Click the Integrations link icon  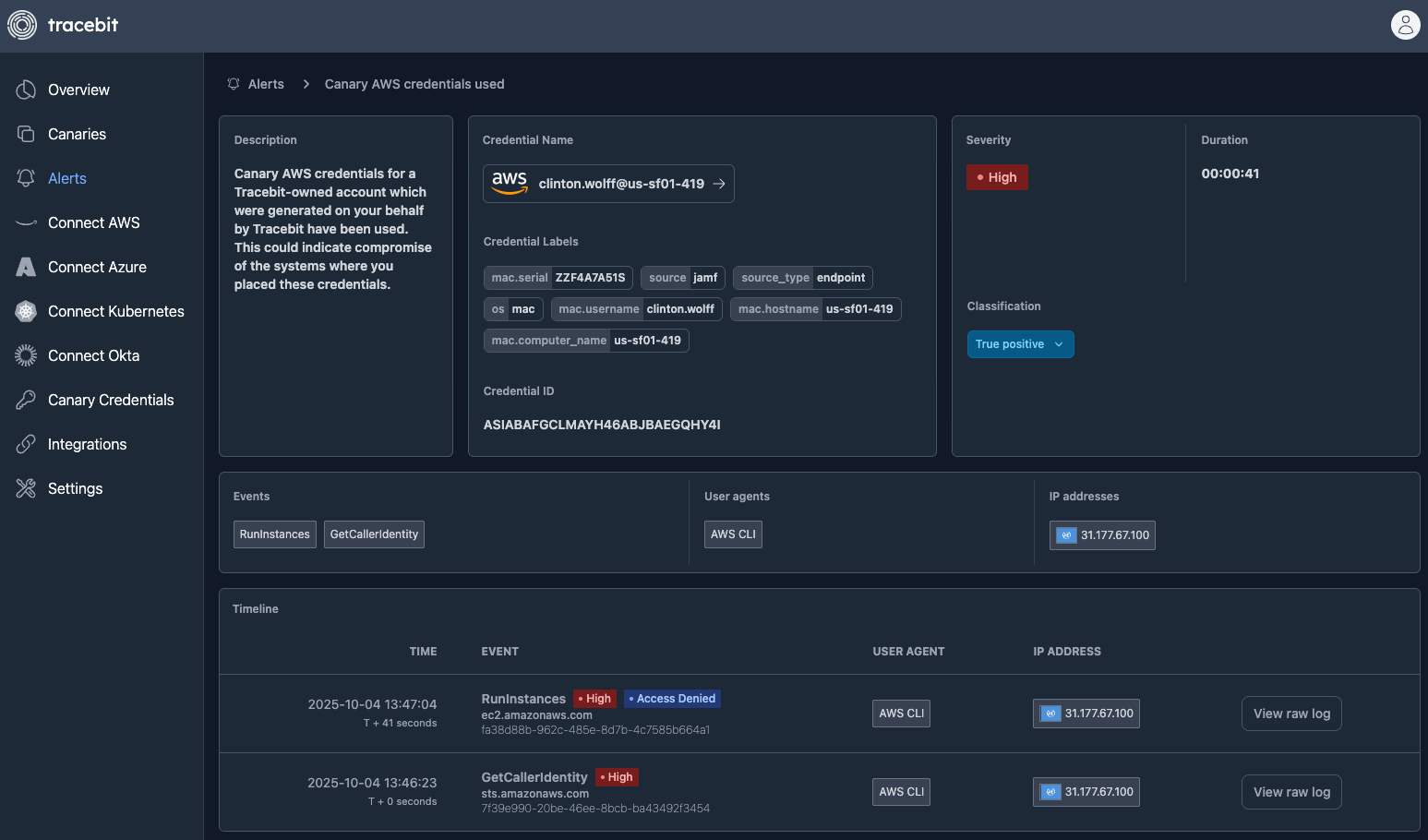(x=26, y=444)
